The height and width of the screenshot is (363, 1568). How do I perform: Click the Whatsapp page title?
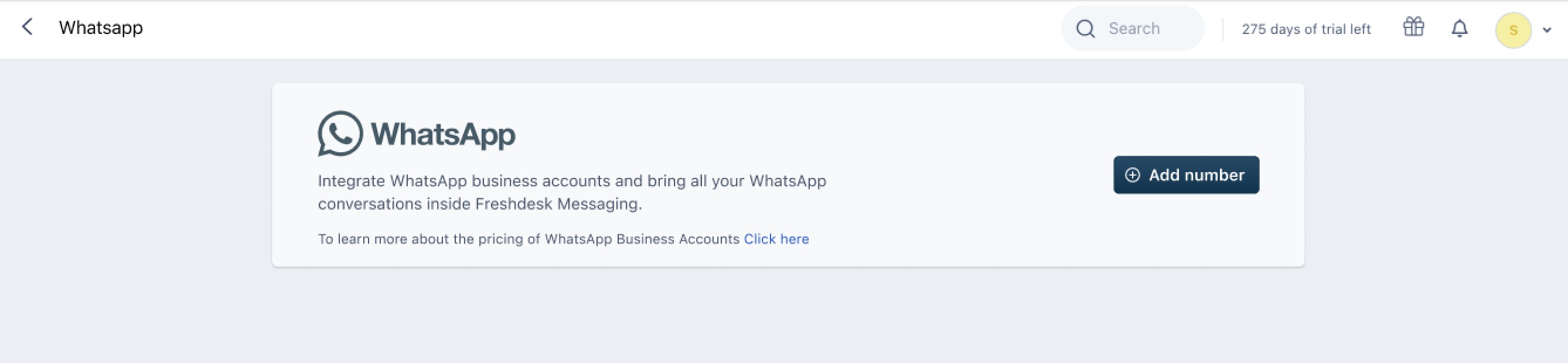[101, 28]
